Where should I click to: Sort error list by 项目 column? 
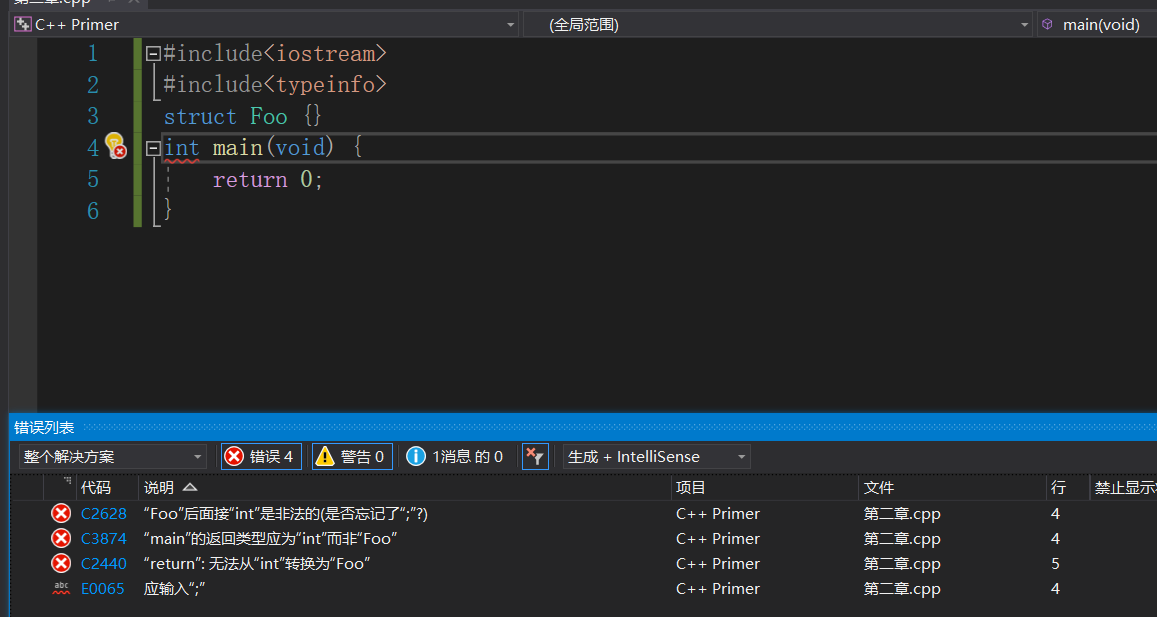[x=764, y=488]
